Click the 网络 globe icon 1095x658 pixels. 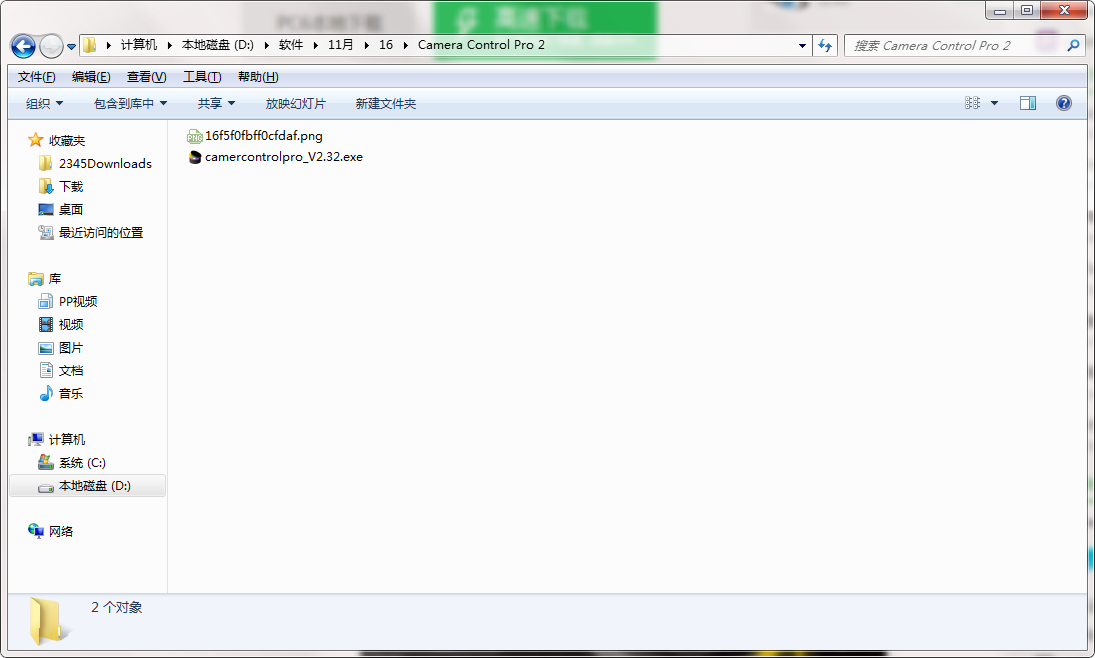point(36,531)
